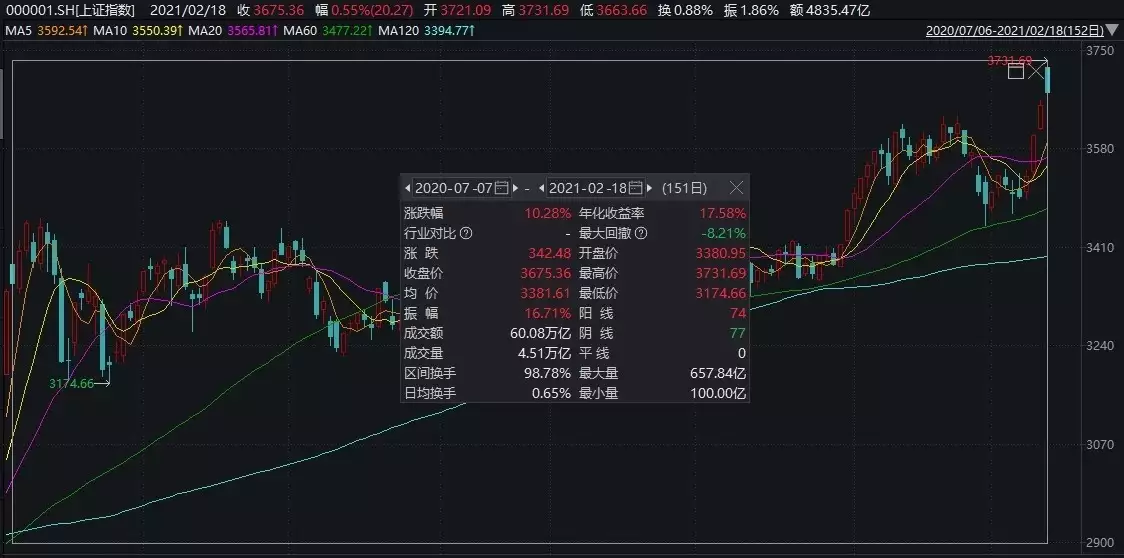Click the (151日) day count label
Image resolution: width=1124 pixels, height=558 pixels.
(685, 188)
